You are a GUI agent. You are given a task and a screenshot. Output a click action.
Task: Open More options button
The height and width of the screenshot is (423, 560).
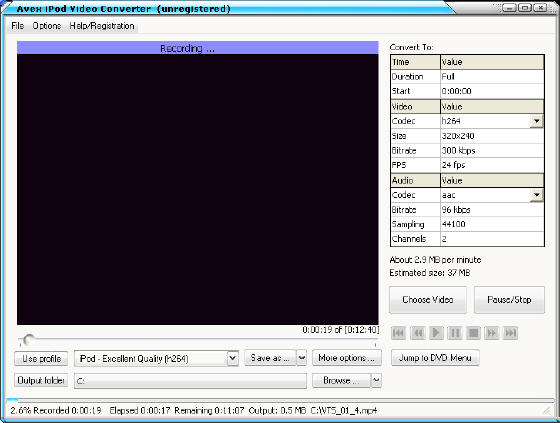[346, 358]
